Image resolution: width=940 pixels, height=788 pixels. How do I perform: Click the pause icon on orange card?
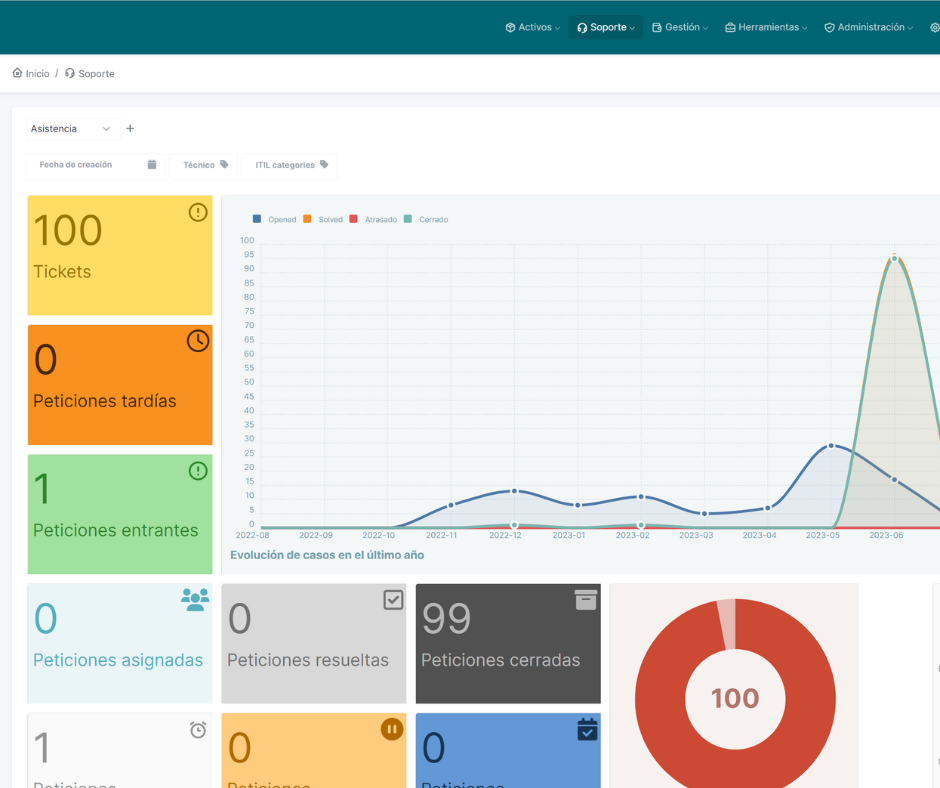[392, 730]
